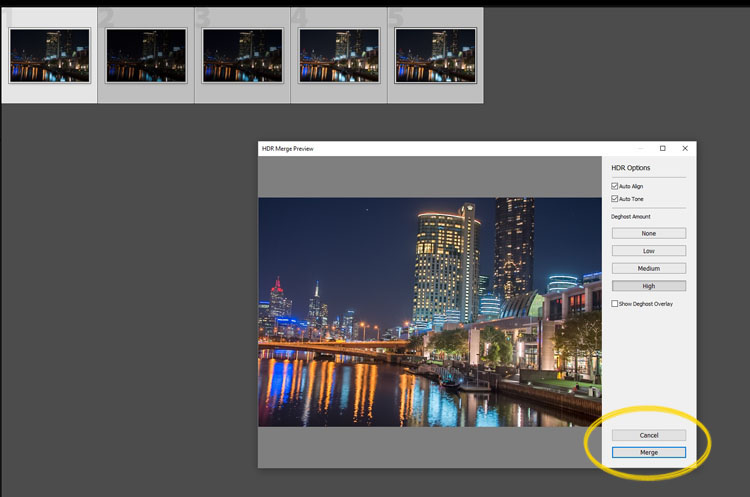Set deghost amount to None
The height and width of the screenshot is (497, 750).
(x=648, y=233)
